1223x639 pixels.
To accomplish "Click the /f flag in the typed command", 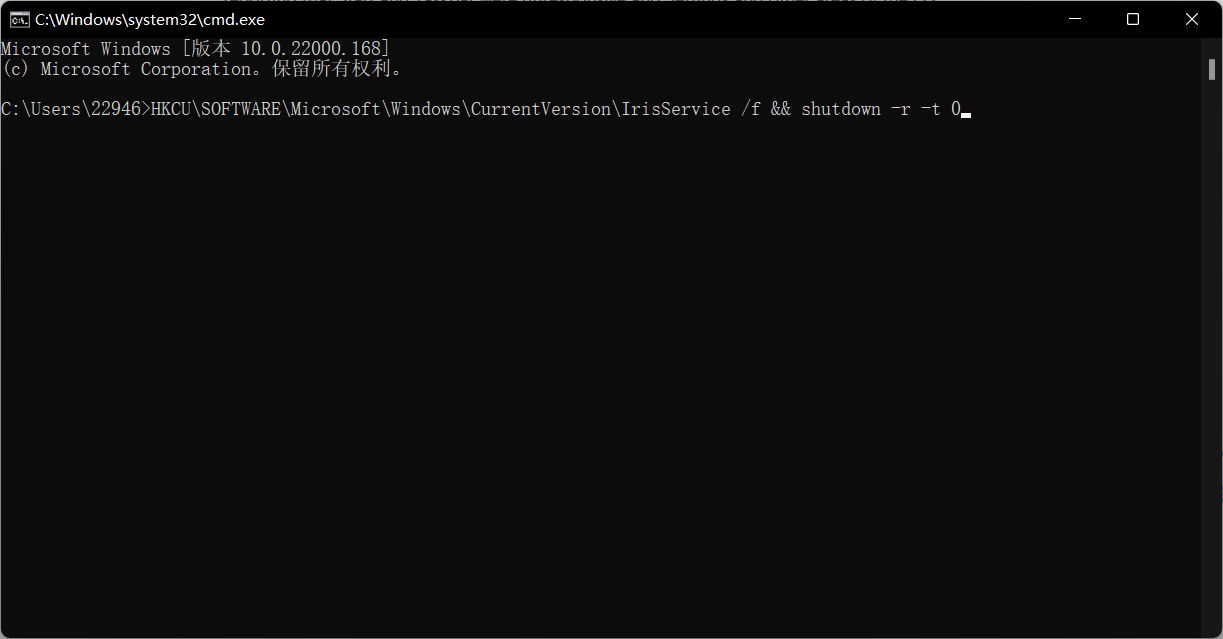I will pos(752,108).
